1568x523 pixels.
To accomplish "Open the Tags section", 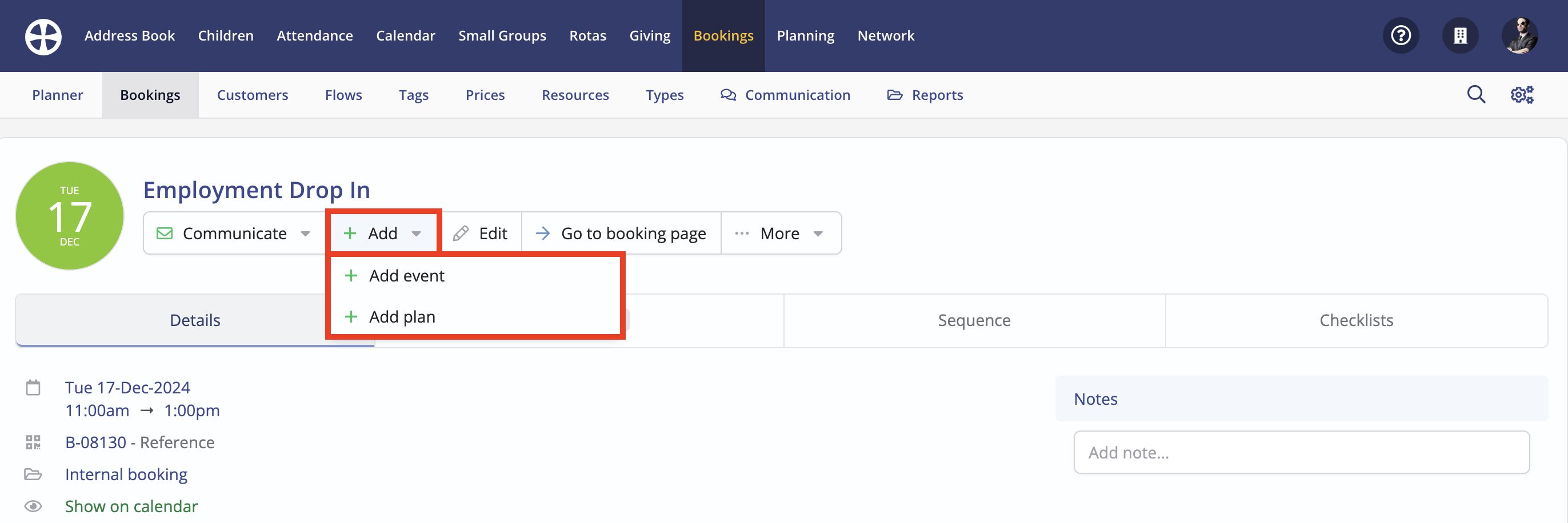I will (414, 95).
